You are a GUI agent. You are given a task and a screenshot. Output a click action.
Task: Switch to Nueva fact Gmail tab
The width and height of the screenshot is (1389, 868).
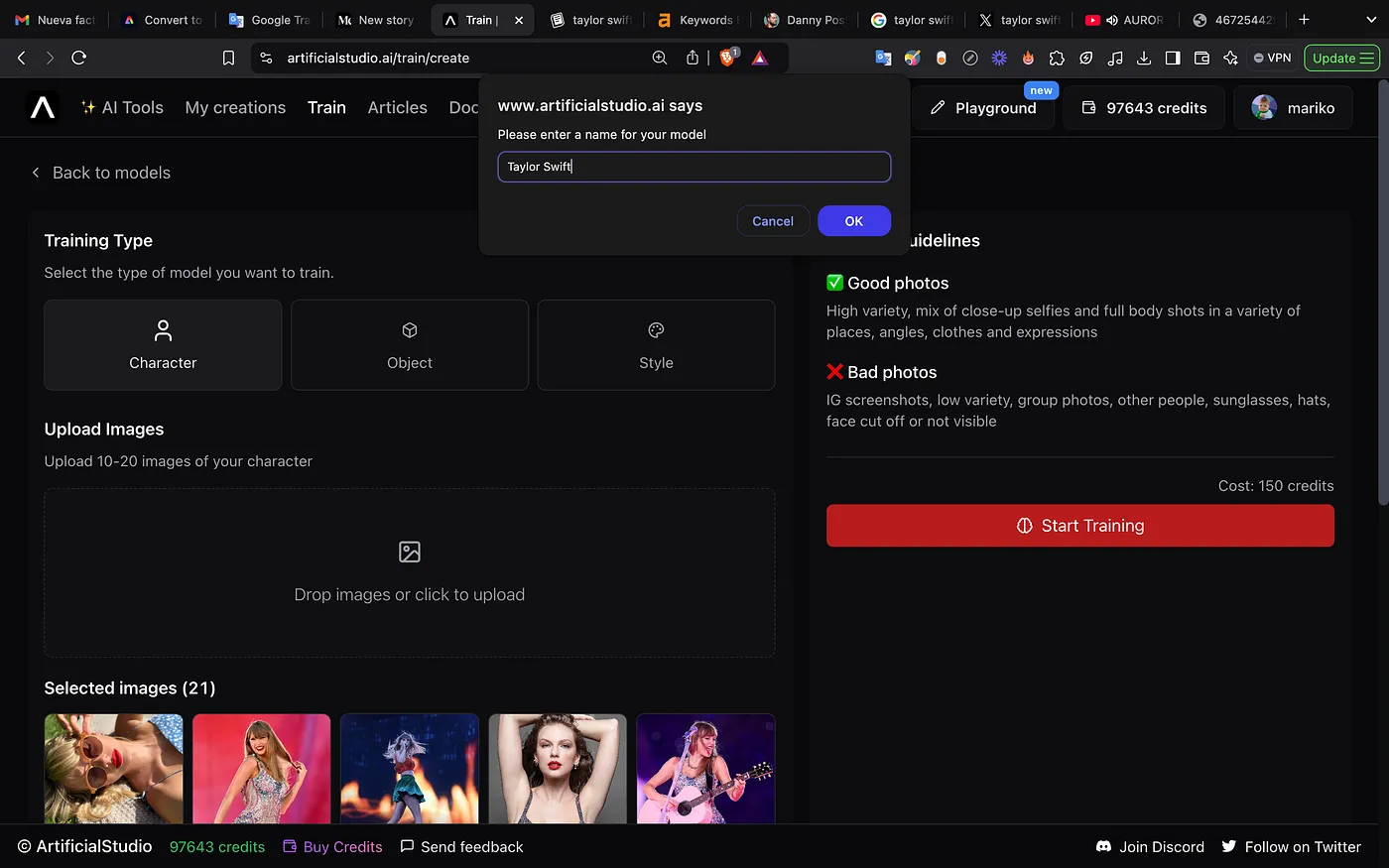click(x=55, y=20)
